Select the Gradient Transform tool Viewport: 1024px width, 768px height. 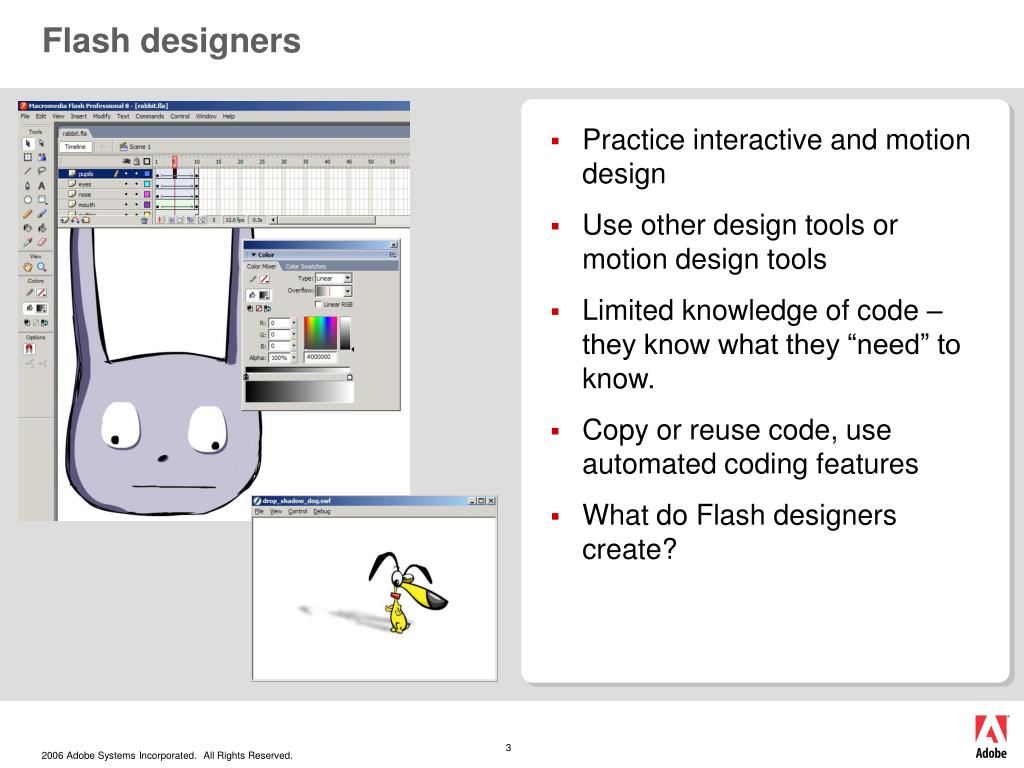[x=42, y=157]
